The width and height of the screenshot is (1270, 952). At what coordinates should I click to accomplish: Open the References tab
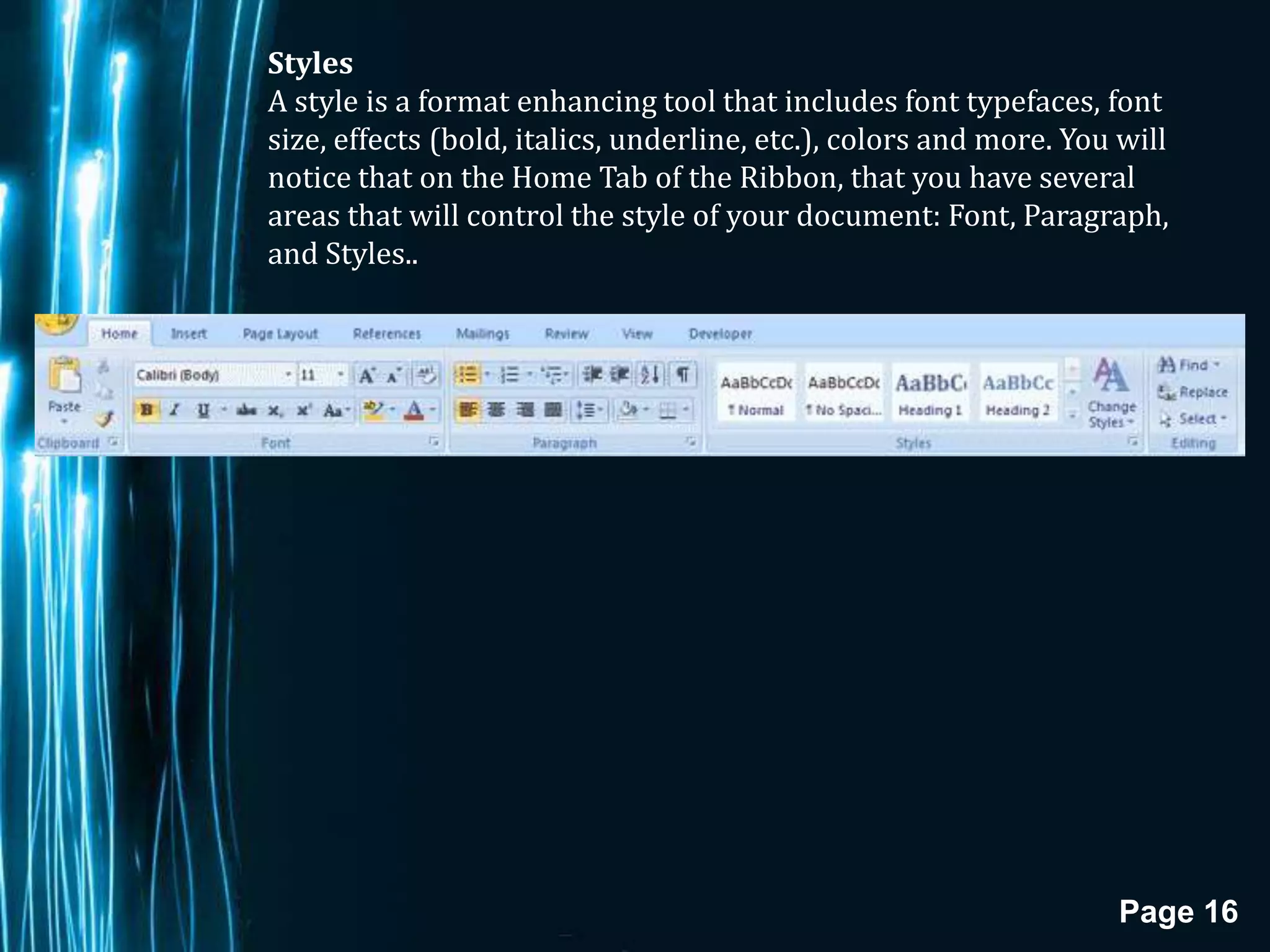pyautogui.click(x=387, y=333)
